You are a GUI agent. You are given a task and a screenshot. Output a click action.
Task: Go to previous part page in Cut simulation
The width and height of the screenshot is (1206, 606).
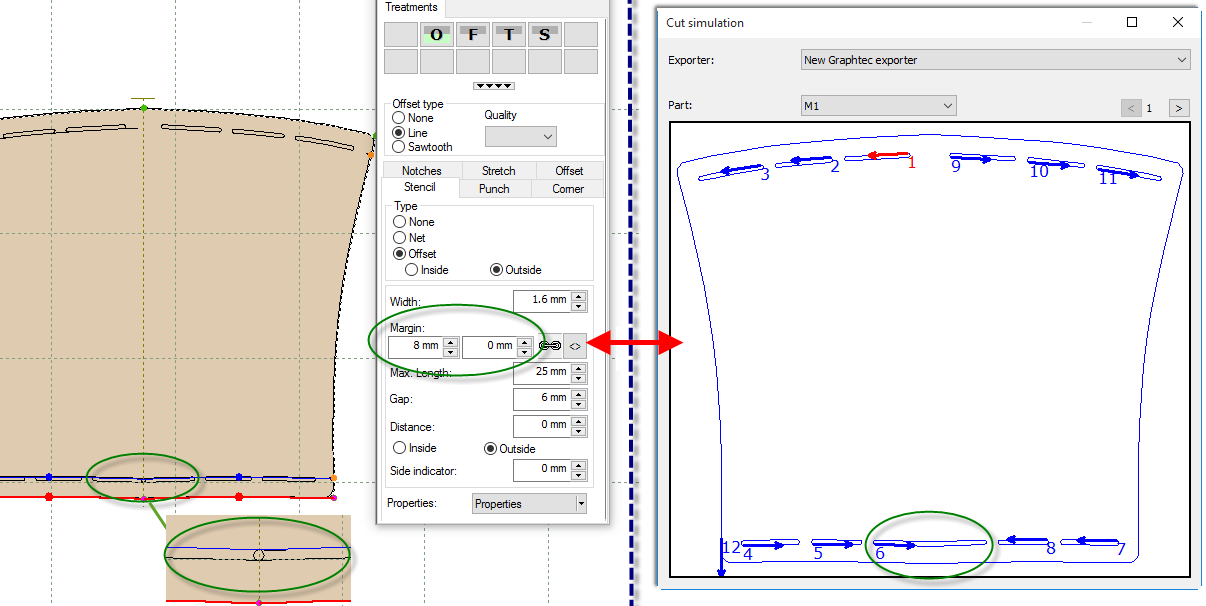(1131, 107)
